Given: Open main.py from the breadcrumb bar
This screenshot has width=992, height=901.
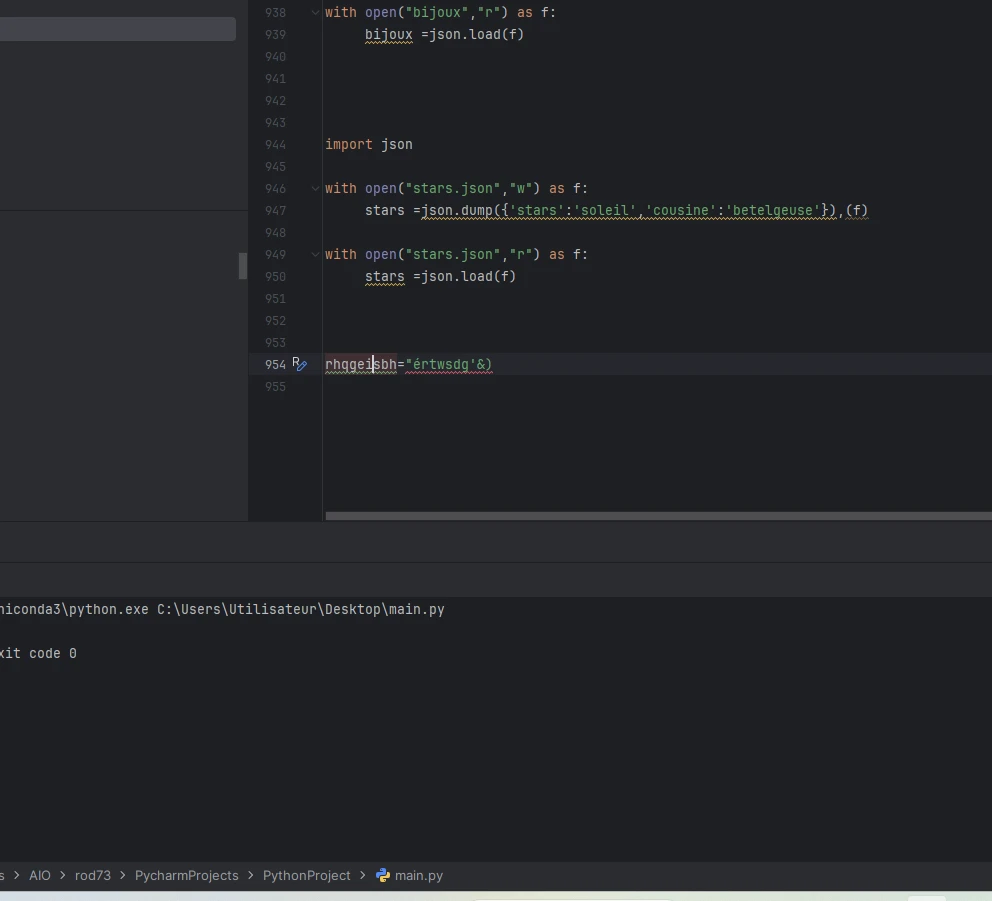Looking at the screenshot, I should tap(418, 875).
